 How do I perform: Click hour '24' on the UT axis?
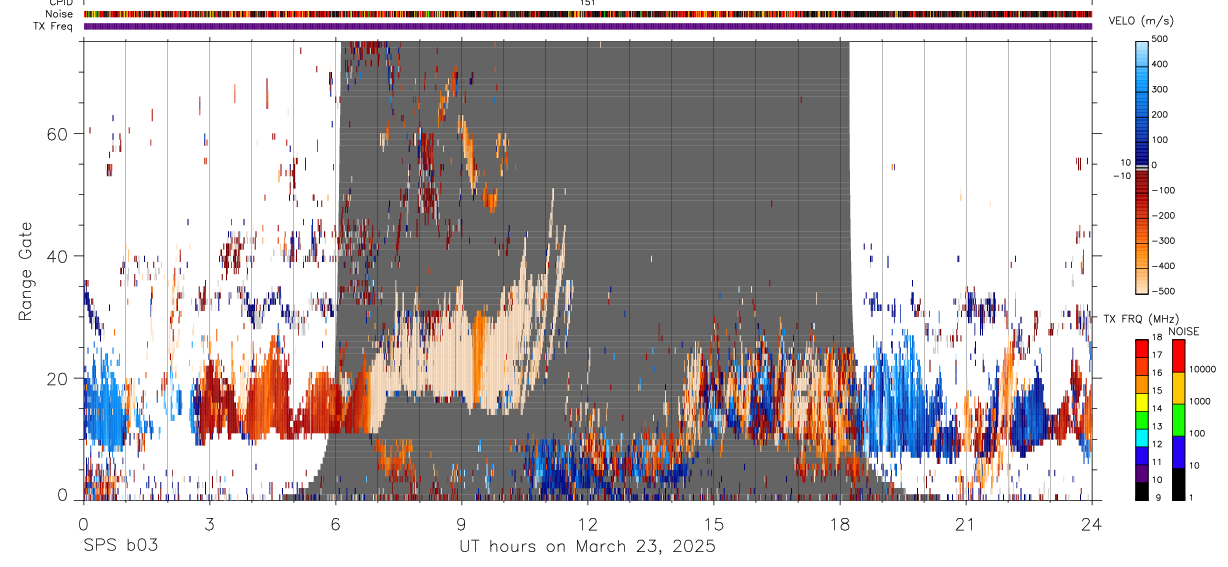pyautogui.click(x=1091, y=523)
